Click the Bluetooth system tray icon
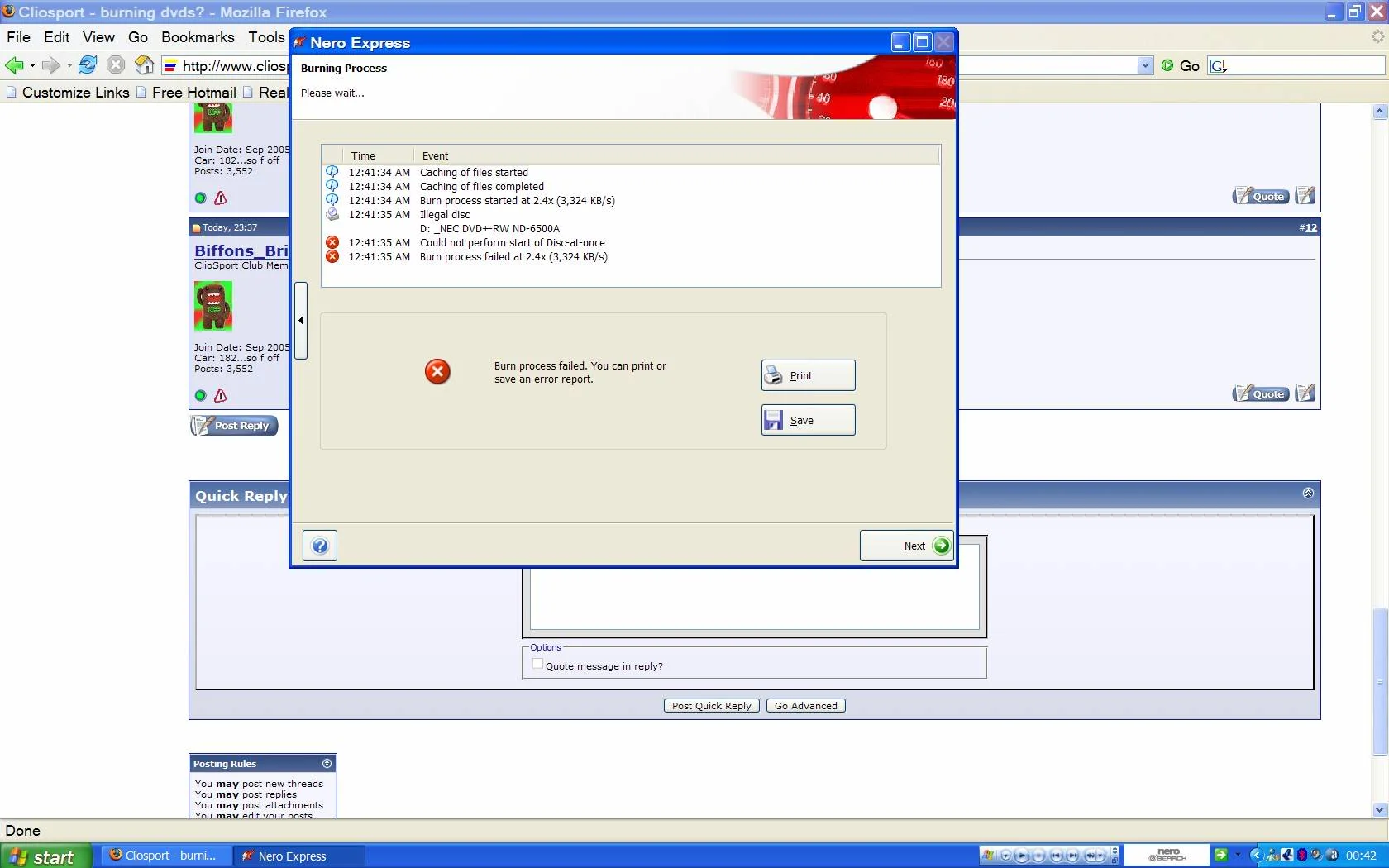This screenshot has height=868, width=1389. [1302, 855]
